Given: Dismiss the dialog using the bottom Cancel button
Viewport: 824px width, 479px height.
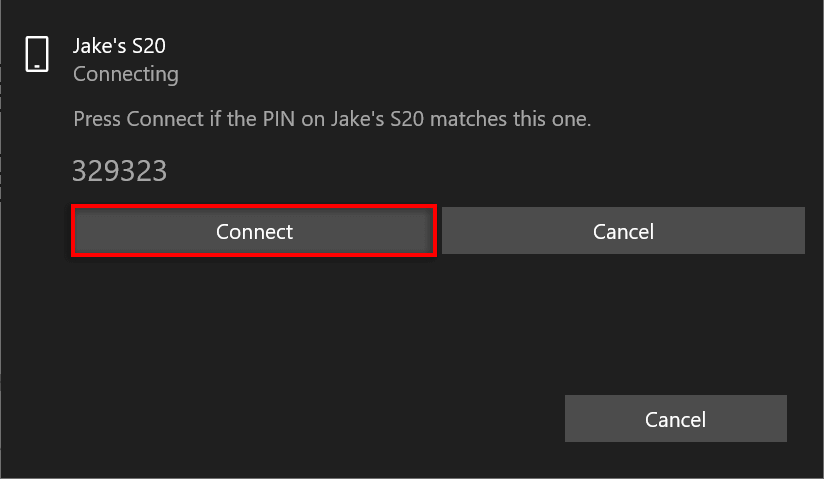Looking at the screenshot, I should click(676, 419).
